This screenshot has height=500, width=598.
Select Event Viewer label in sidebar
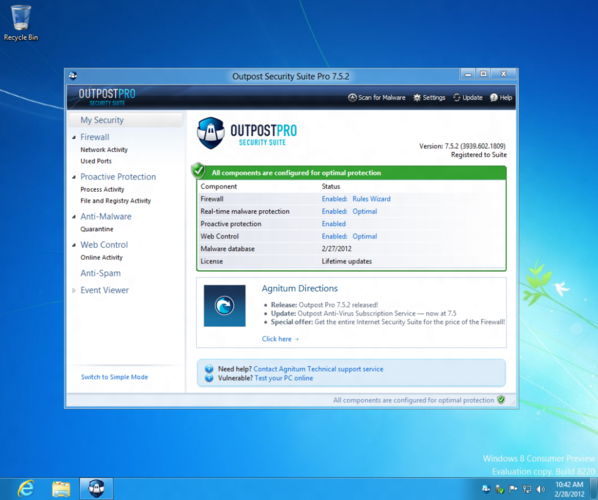104,290
